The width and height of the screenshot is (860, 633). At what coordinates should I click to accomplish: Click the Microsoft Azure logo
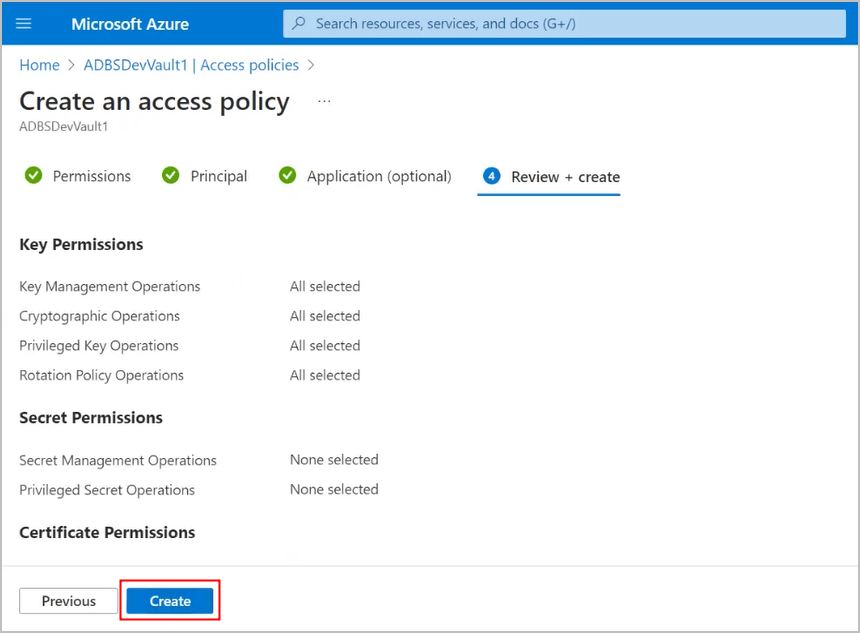(129, 23)
